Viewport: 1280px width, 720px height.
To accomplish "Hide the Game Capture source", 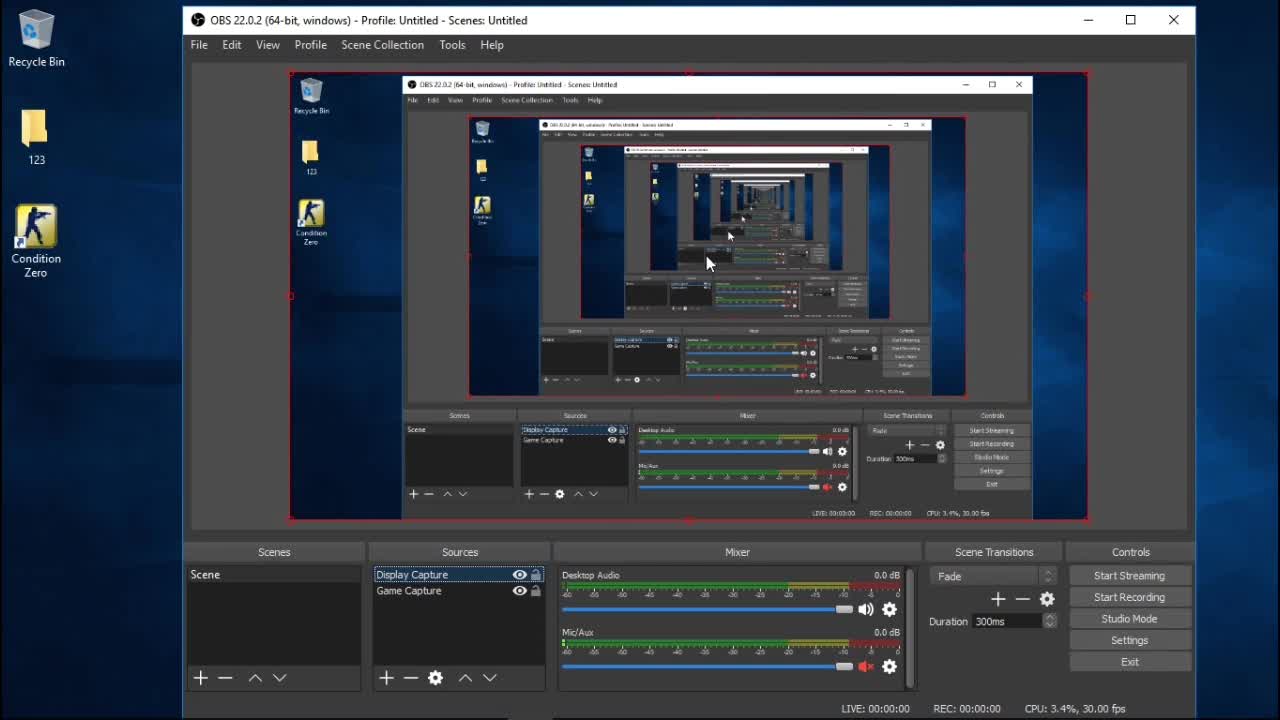I will point(520,591).
